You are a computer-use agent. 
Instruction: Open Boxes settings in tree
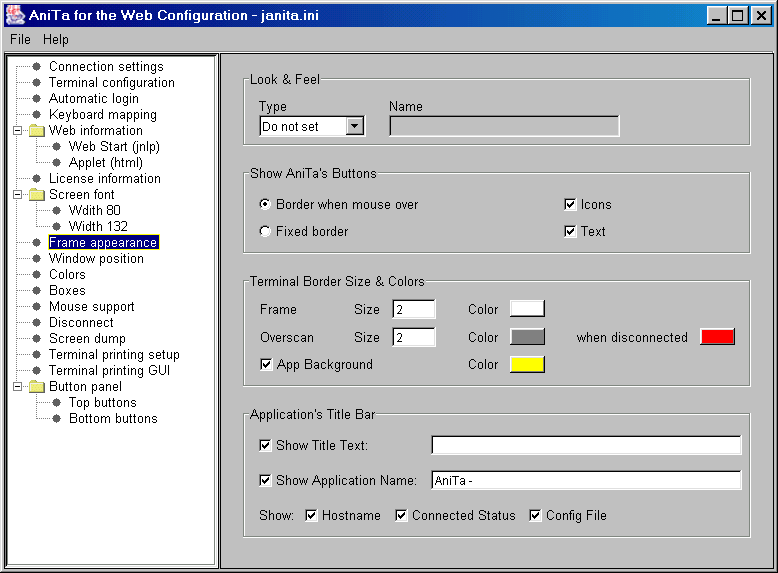pyautogui.click(x=67, y=290)
